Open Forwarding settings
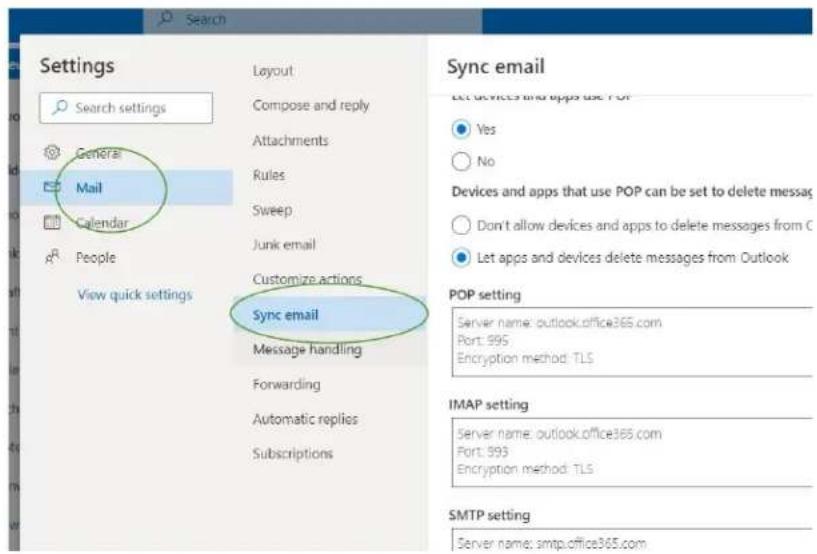The width and height of the screenshot is (817, 554). coord(287,384)
